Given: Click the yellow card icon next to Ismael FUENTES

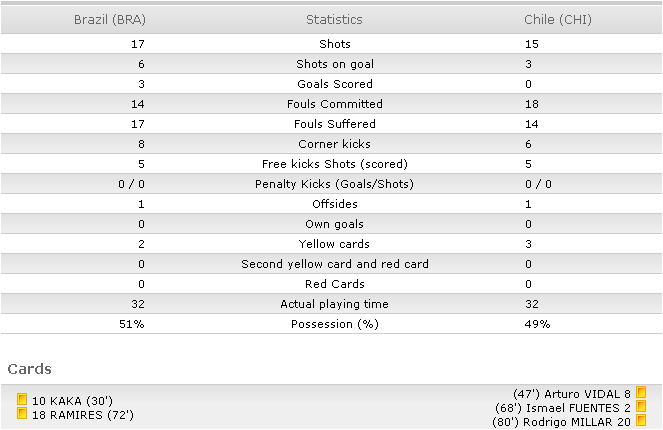Looking at the screenshot, I should (x=641, y=406).
